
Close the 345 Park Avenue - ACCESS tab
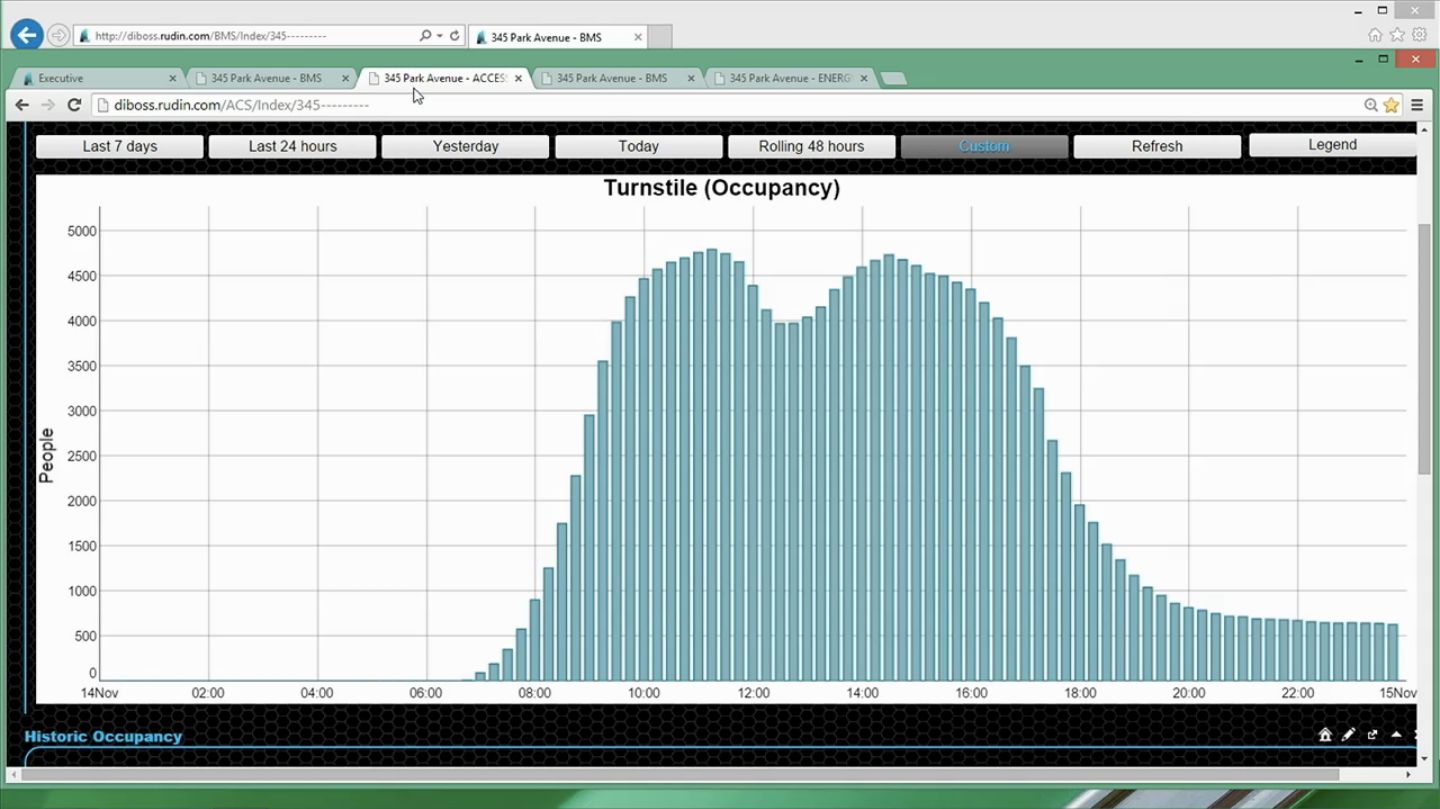518,78
